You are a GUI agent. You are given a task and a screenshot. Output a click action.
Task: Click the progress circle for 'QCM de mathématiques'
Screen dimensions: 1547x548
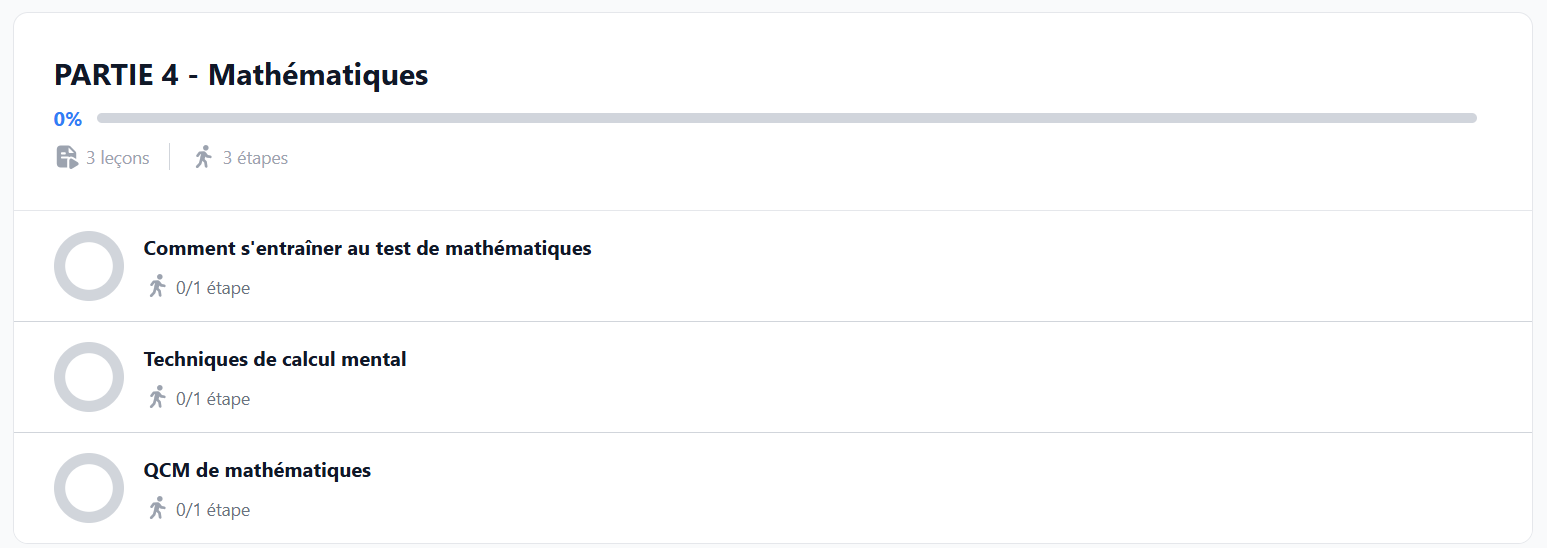89,488
